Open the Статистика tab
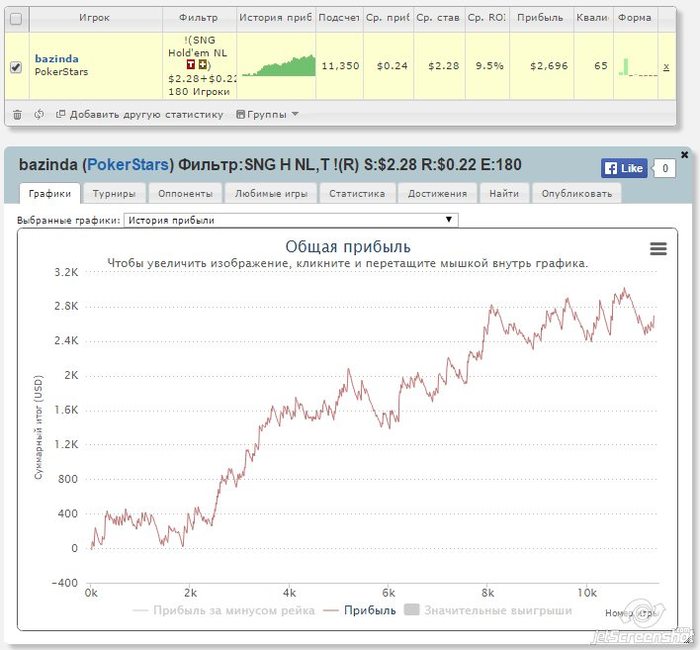Viewport: 700px width, 650px height. pos(357,193)
